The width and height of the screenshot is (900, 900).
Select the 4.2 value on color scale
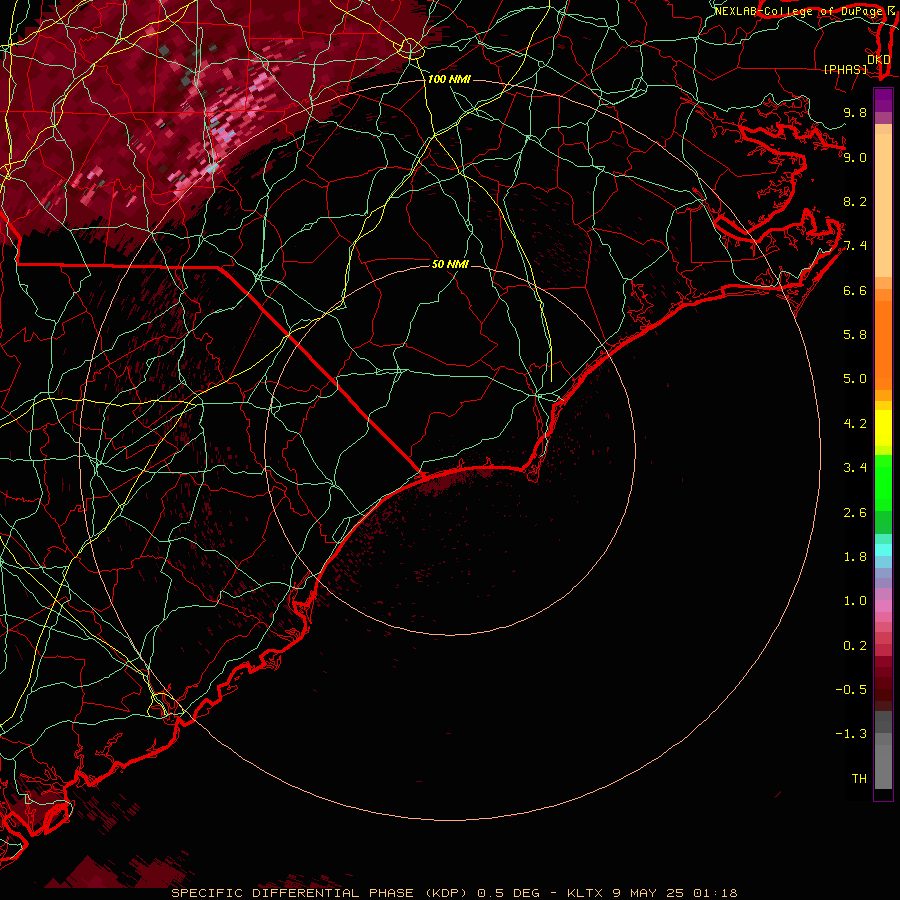click(x=855, y=424)
